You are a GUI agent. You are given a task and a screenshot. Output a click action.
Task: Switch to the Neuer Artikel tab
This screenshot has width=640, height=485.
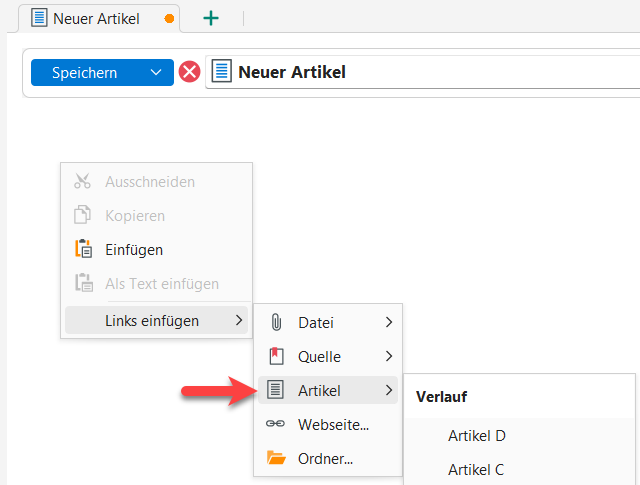(95, 18)
